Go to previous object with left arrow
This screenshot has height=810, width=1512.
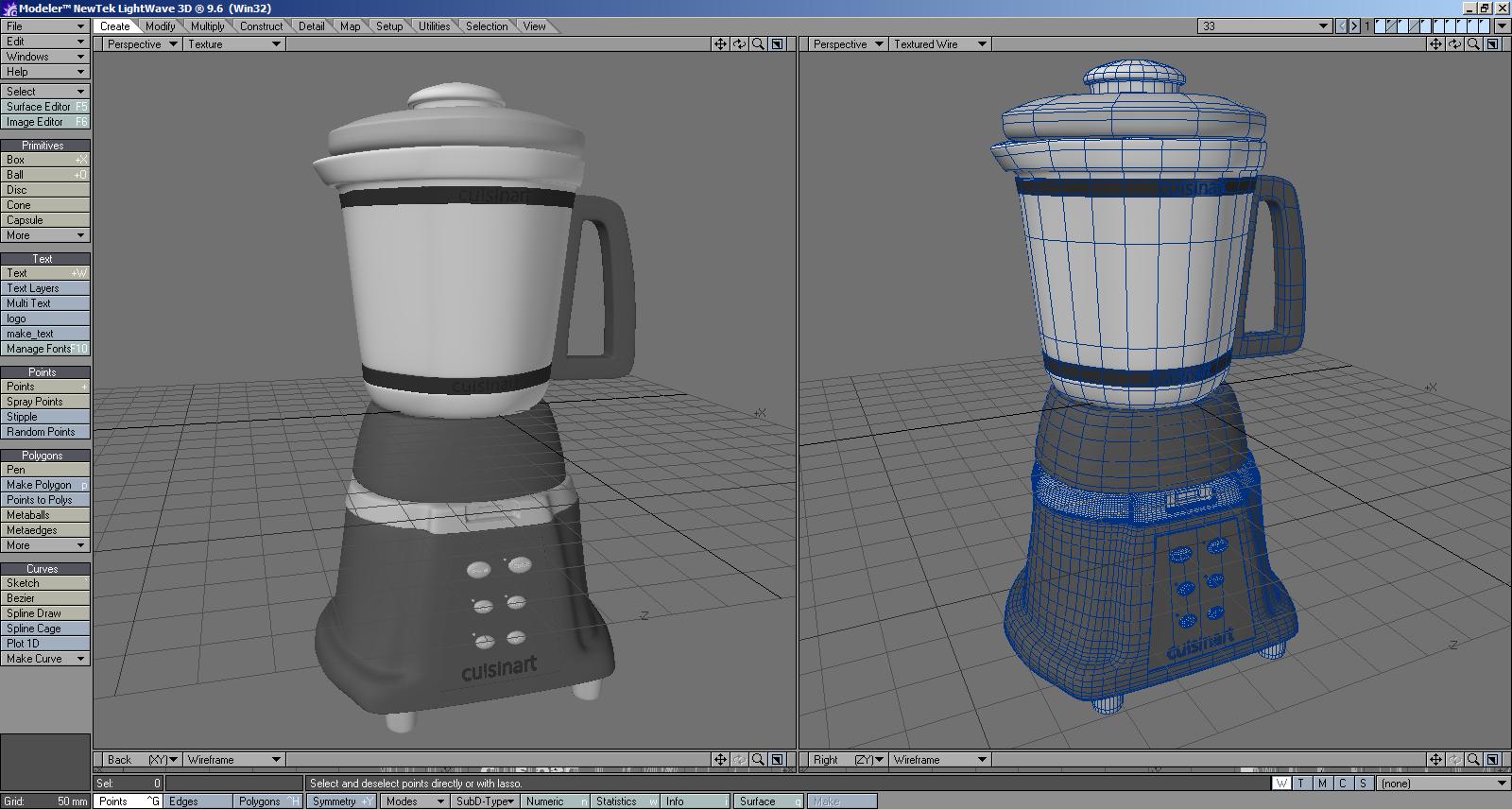(1341, 26)
